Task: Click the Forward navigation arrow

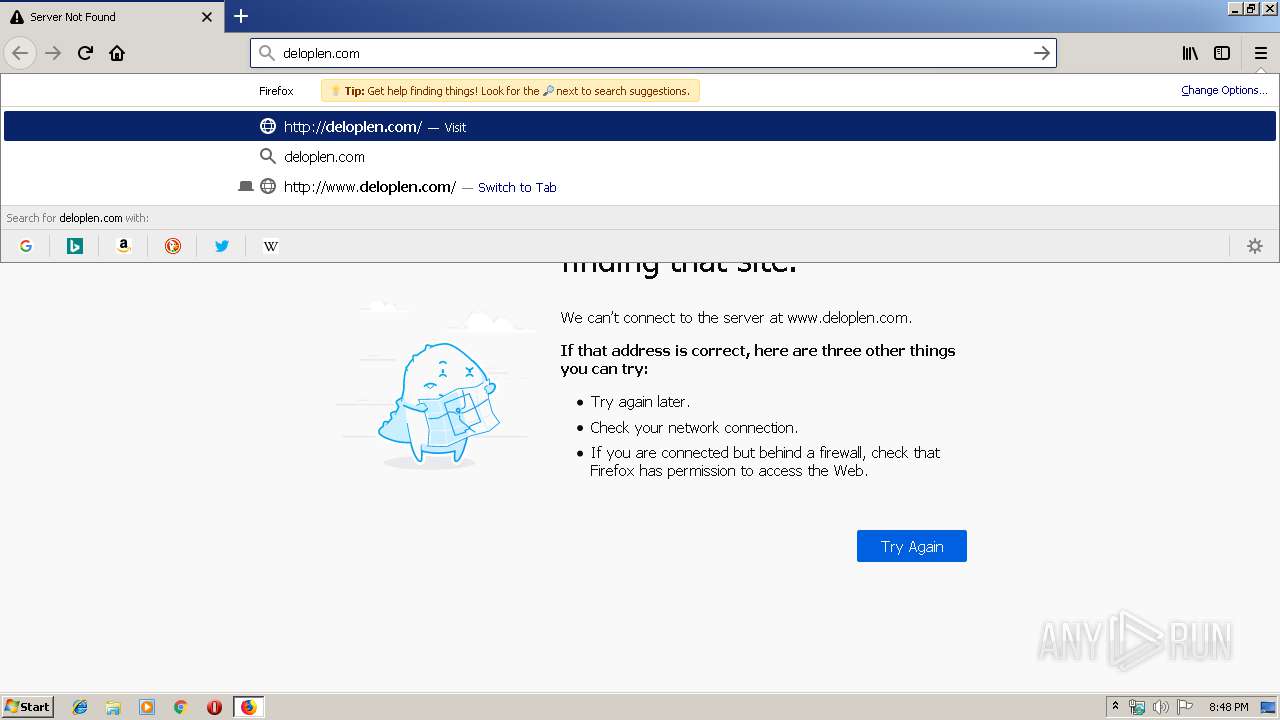Action: click(53, 53)
